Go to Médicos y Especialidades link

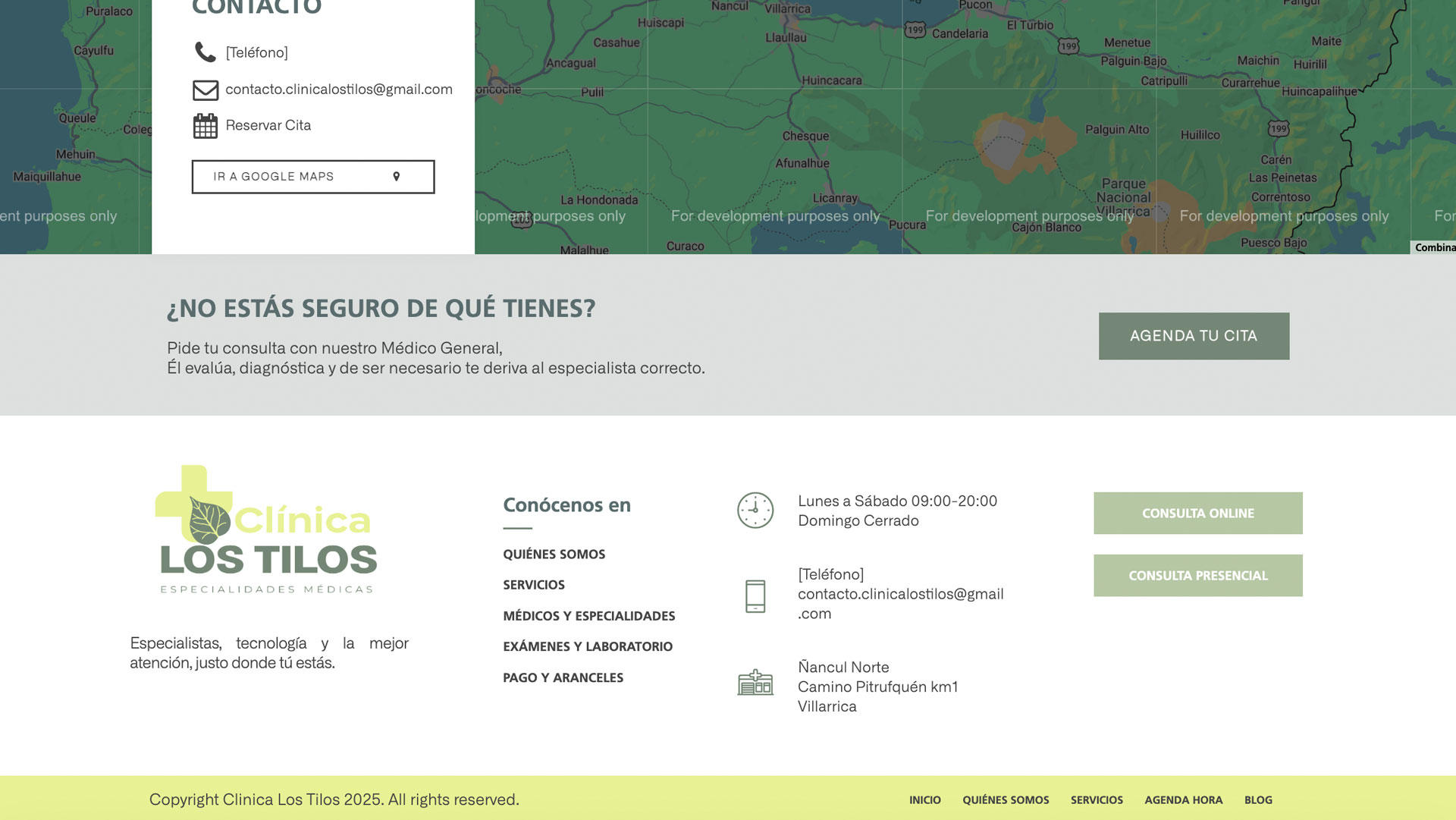[588, 616]
